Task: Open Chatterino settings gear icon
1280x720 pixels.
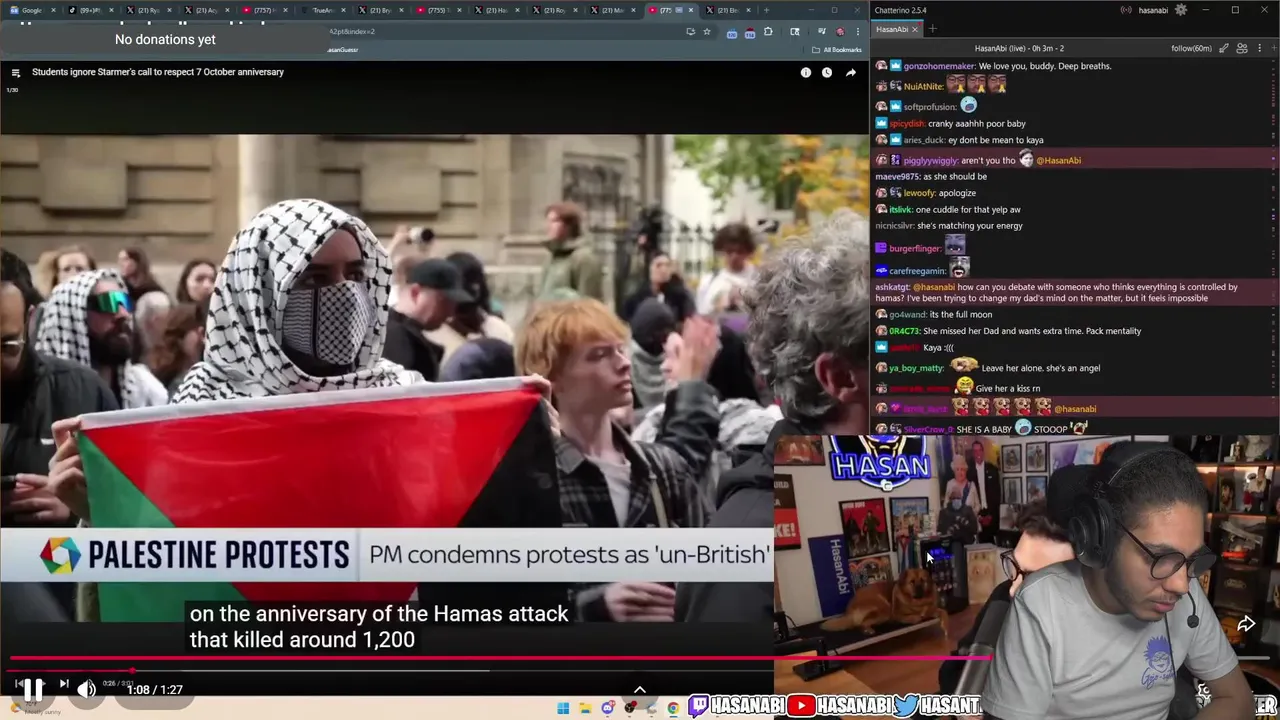Action: coord(1181,10)
